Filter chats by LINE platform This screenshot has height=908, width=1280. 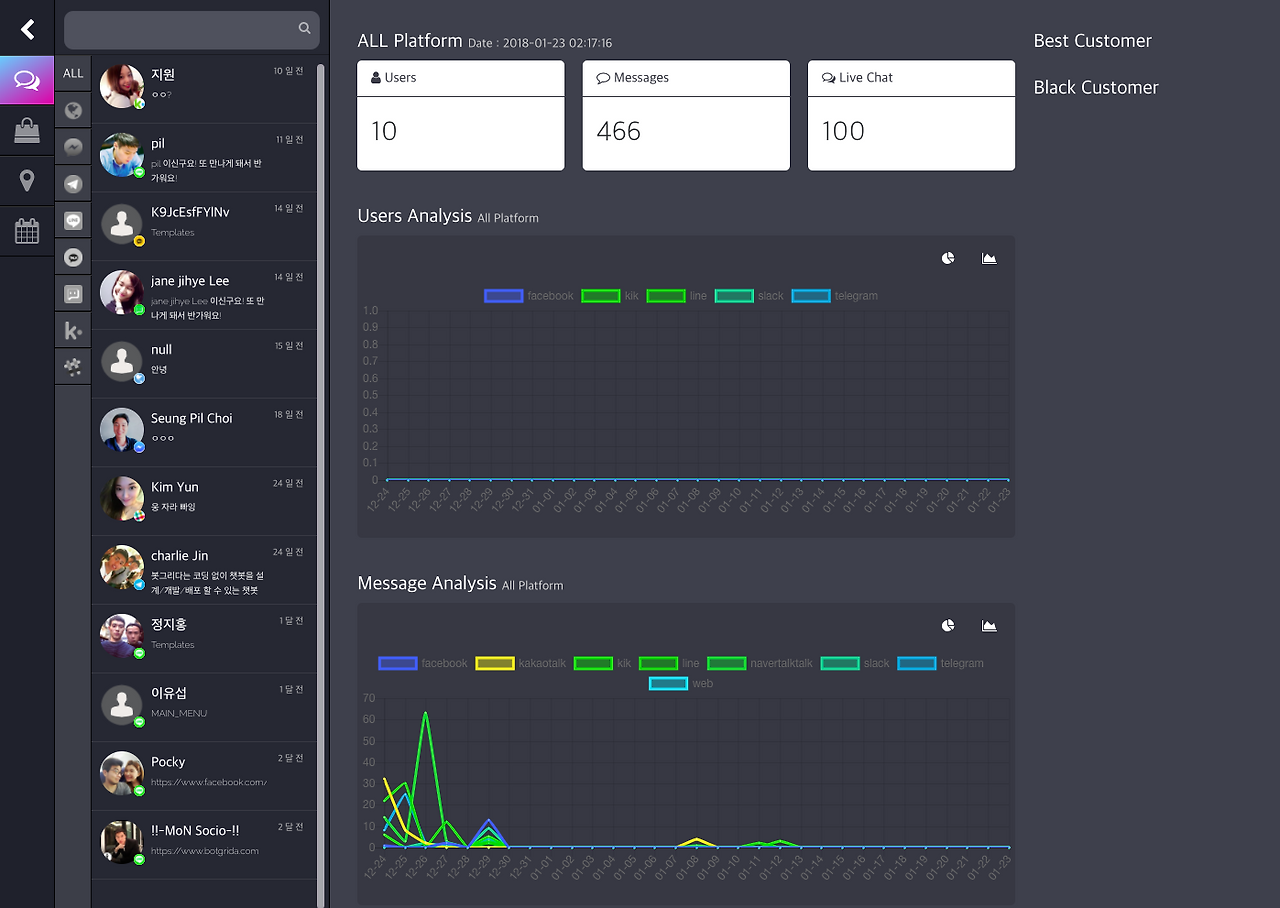click(73, 220)
